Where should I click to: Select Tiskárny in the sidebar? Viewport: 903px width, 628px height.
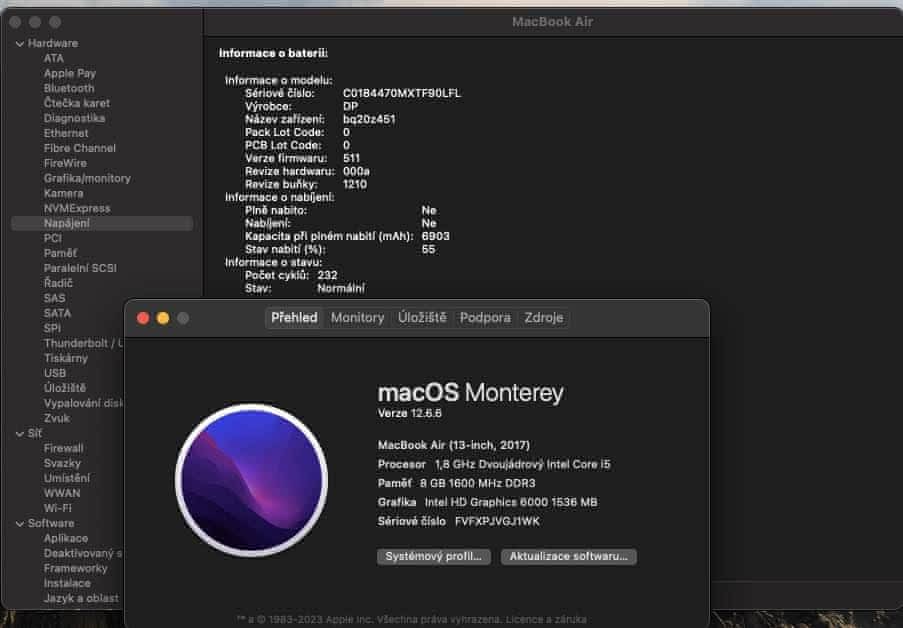coord(66,358)
